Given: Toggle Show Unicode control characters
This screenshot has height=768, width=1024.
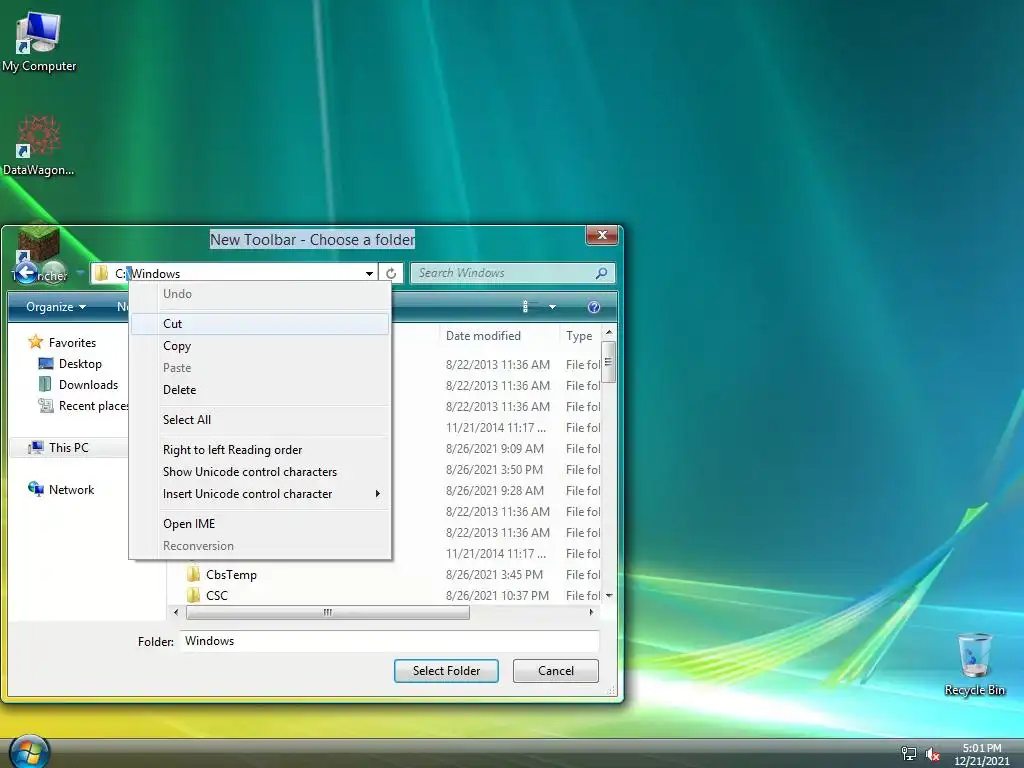Looking at the screenshot, I should 260,472.
